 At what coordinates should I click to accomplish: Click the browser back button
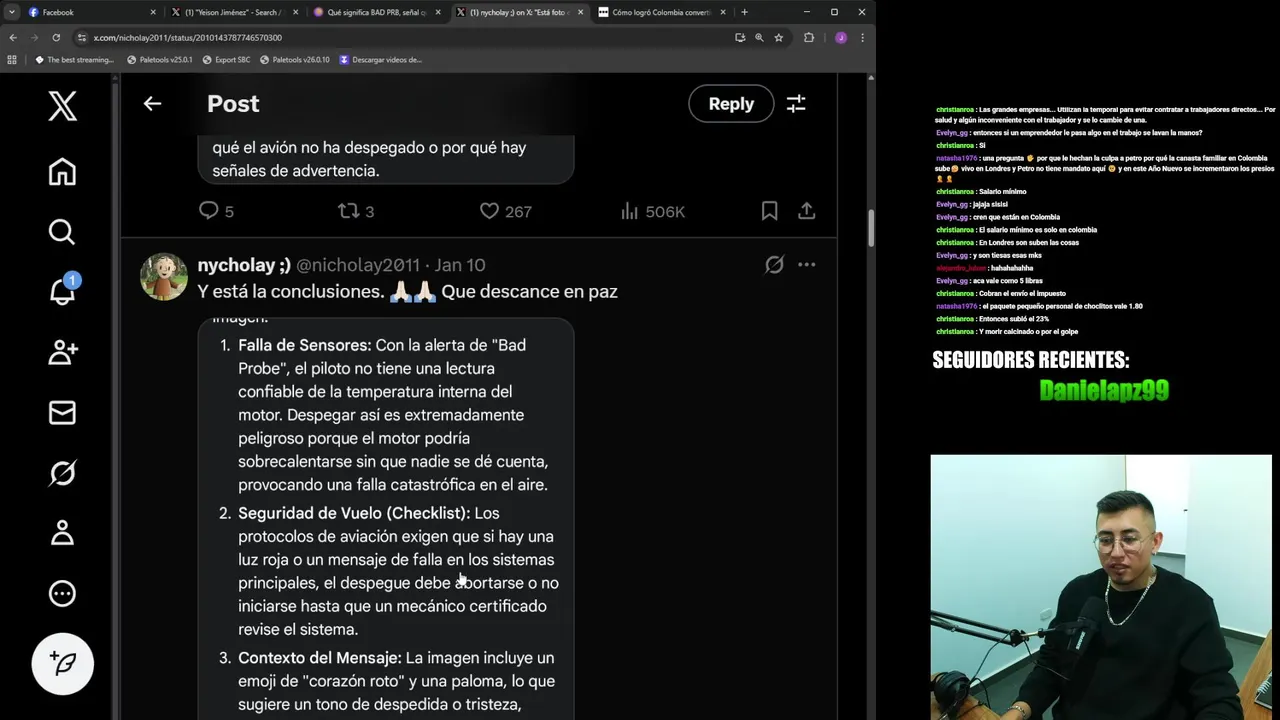point(13,37)
